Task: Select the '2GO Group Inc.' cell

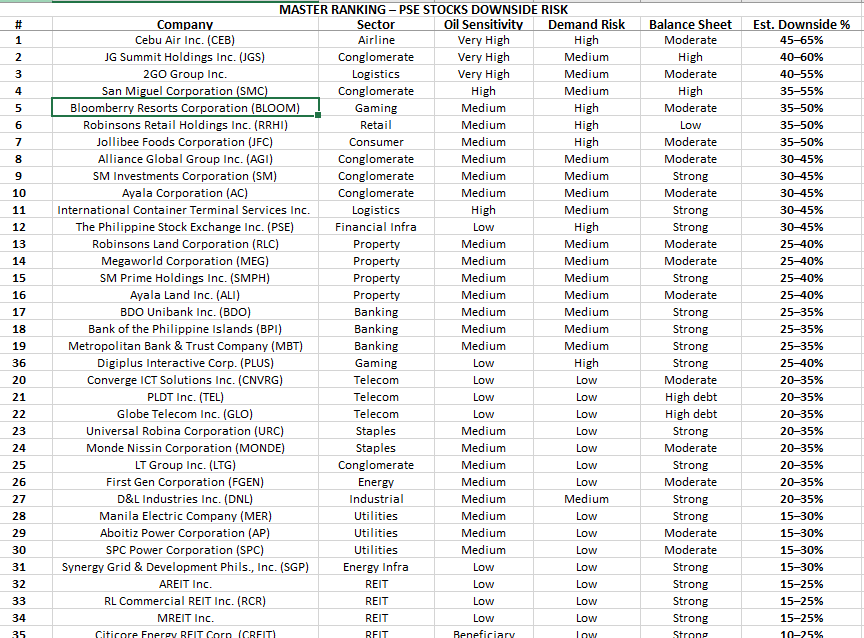Action: 185,74
